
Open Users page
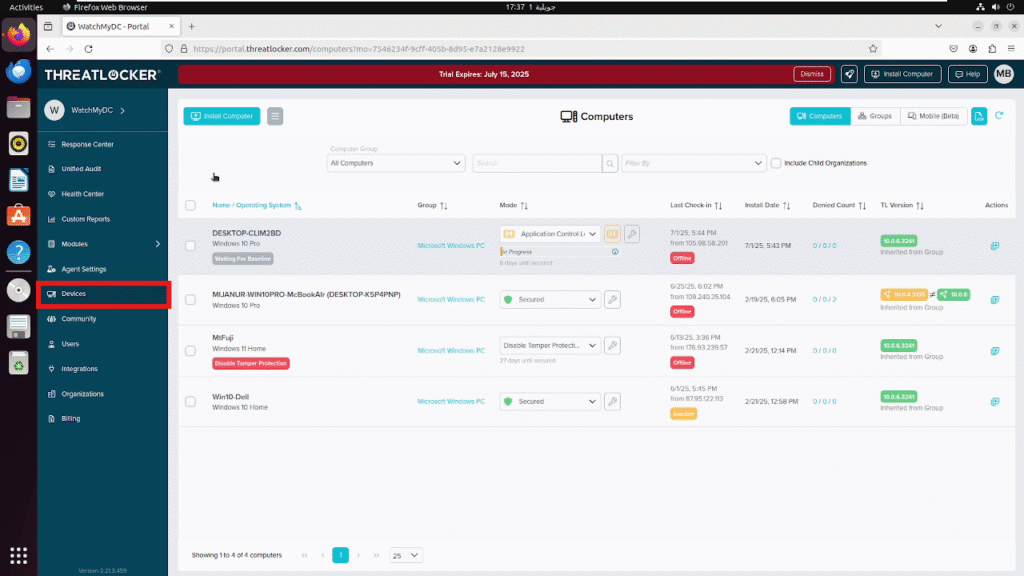click(x=70, y=344)
